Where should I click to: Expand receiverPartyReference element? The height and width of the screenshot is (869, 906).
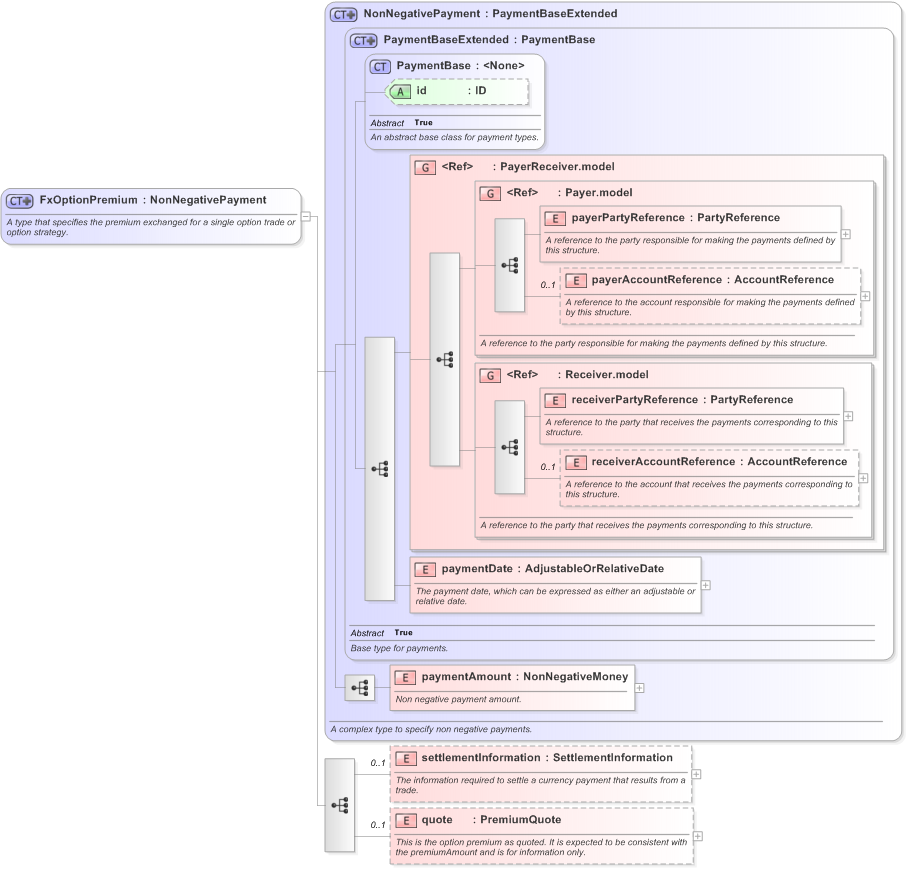pyautogui.click(x=848, y=416)
